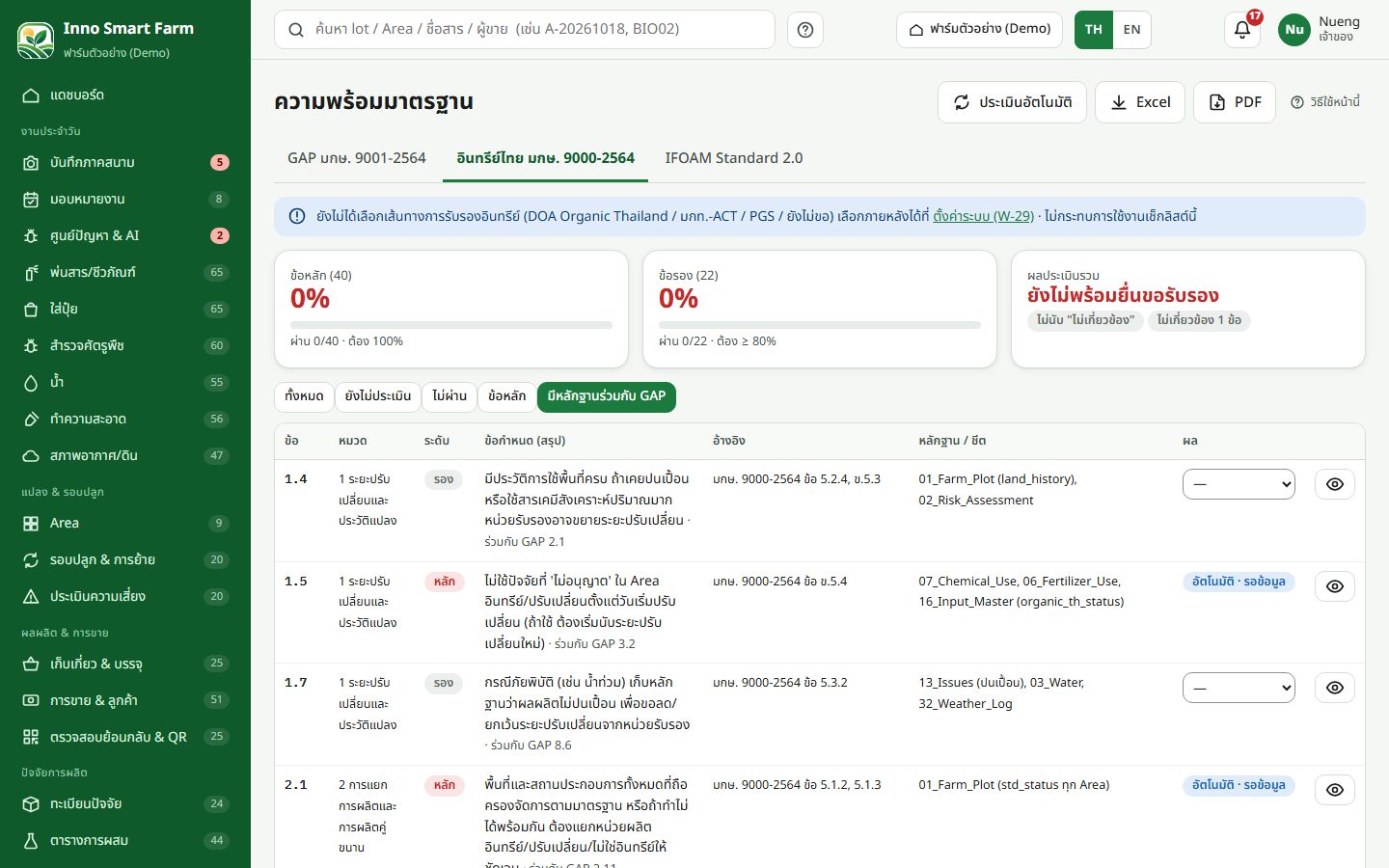Viewport: 1389px width, 868px height.
Task: Open the notifications bell
Action: pyautogui.click(x=1242, y=30)
